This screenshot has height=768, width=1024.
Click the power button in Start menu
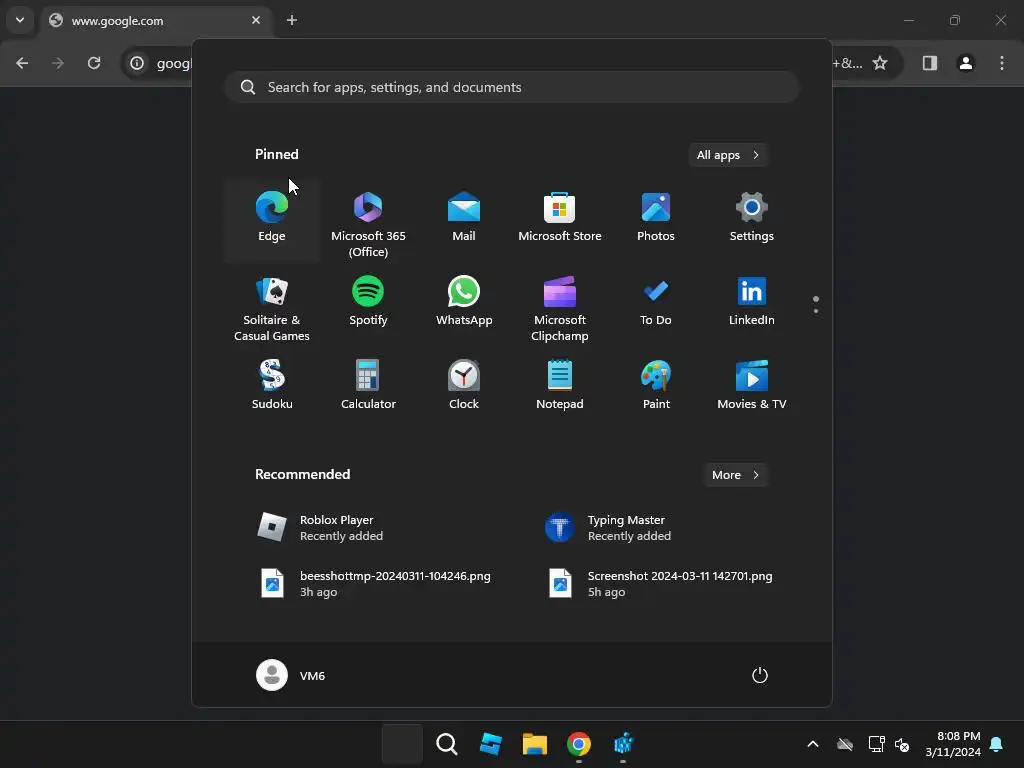(x=760, y=675)
